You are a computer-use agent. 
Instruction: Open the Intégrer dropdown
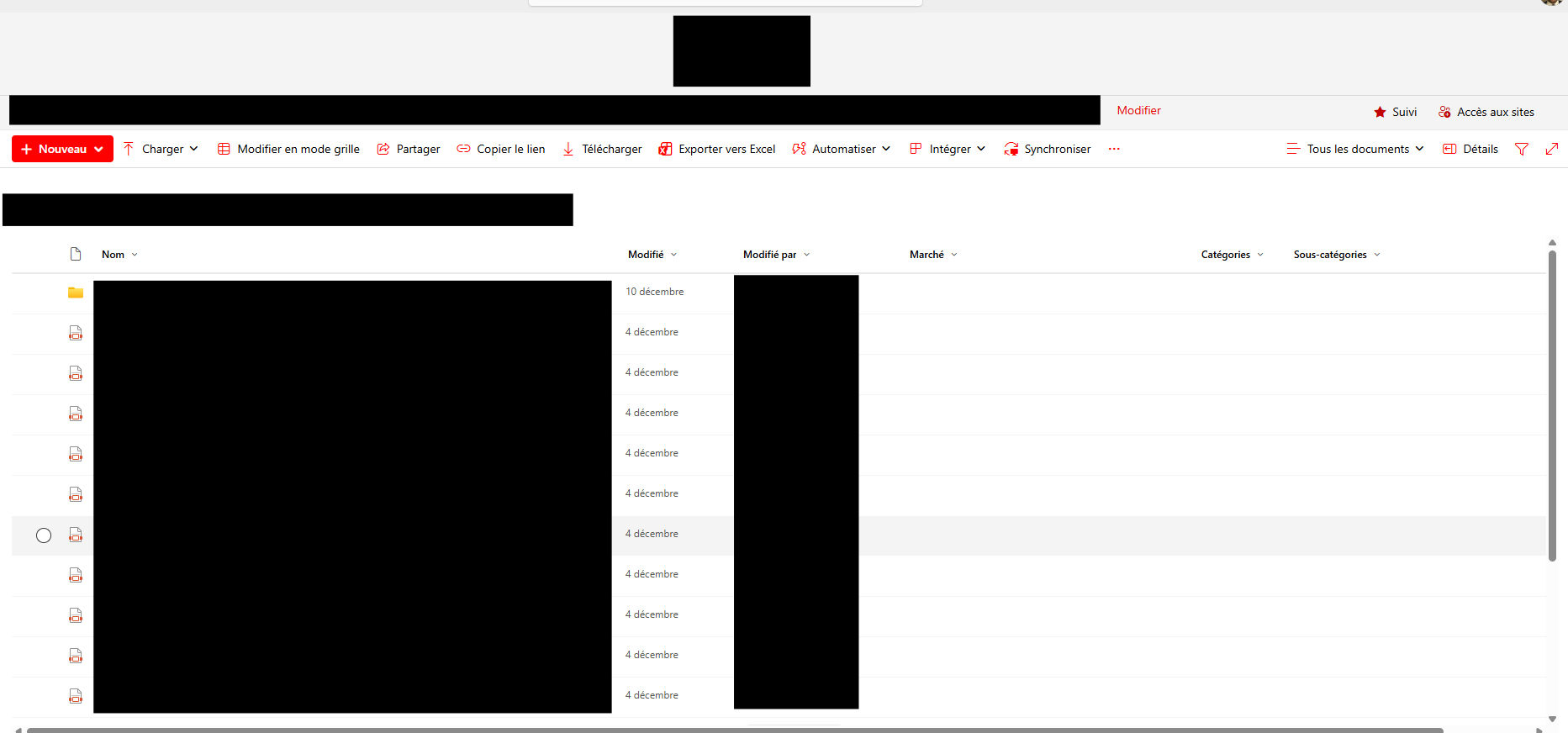pyautogui.click(x=948, y=149)
